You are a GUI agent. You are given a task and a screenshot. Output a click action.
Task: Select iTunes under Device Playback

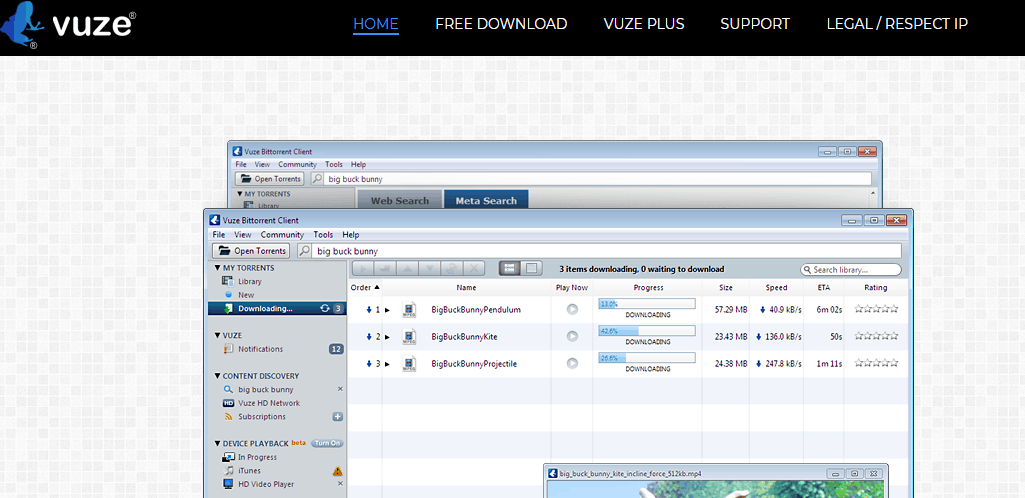(x=249, y=471)
